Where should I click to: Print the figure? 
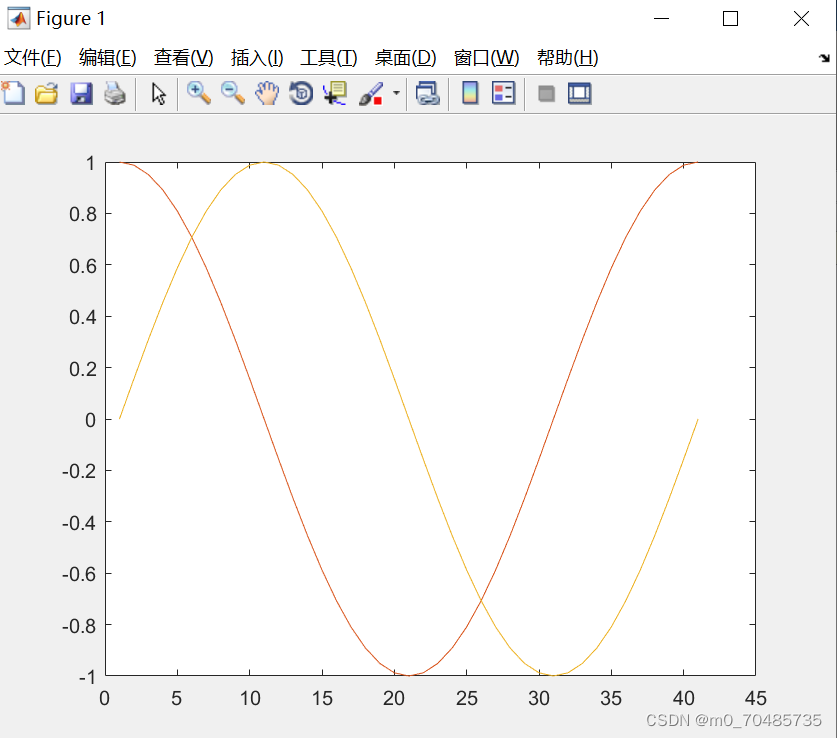tap(114, 93)
